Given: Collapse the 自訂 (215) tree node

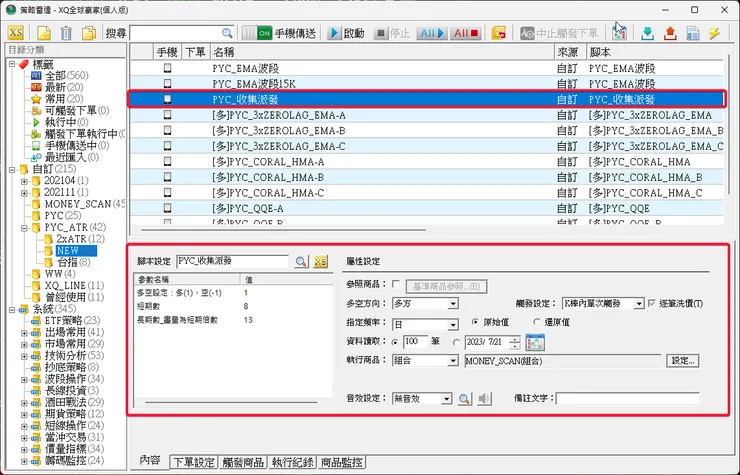Looking at the screenshot, I should click(x=12, y=169).
